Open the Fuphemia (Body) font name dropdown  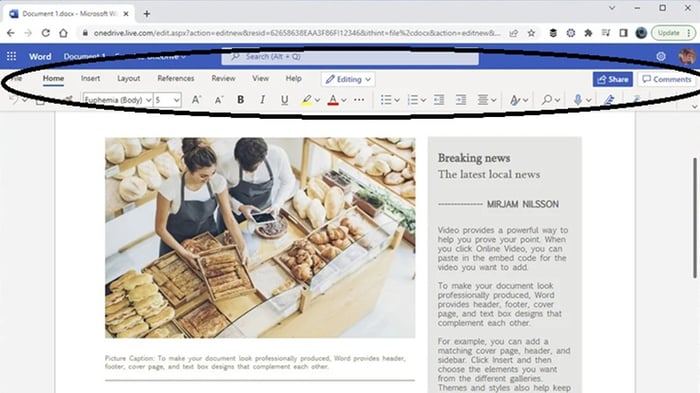point(118,100)
